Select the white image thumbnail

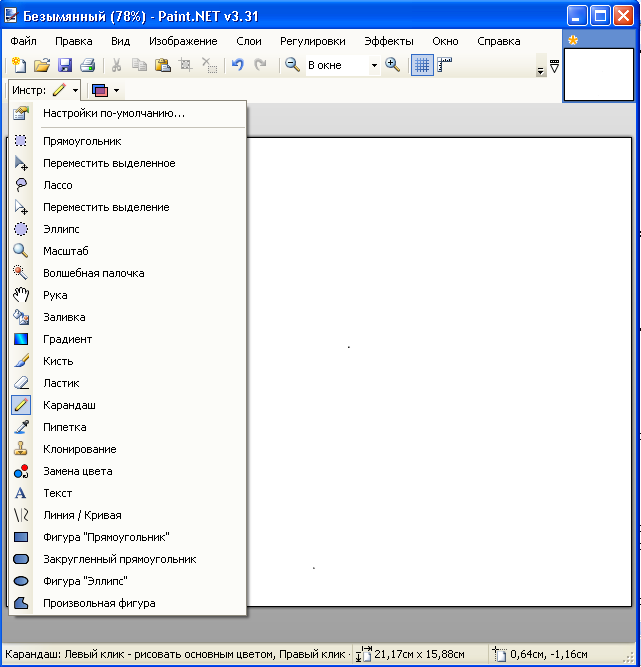click(598, 74)
